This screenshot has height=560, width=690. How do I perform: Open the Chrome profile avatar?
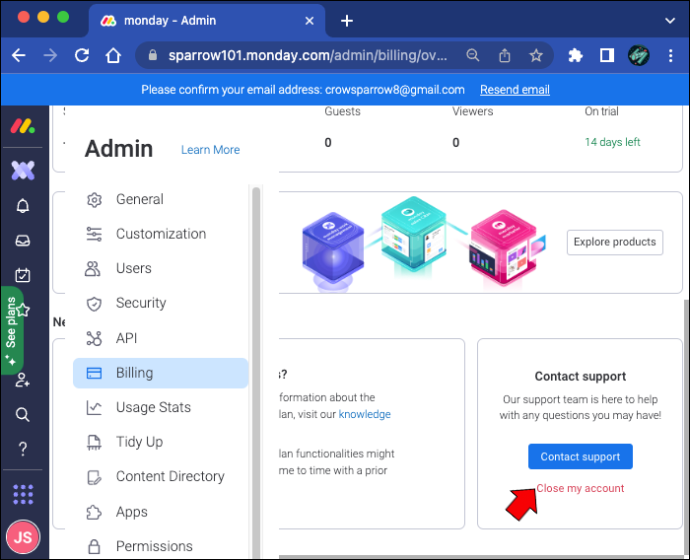click(x=639, y=55)
